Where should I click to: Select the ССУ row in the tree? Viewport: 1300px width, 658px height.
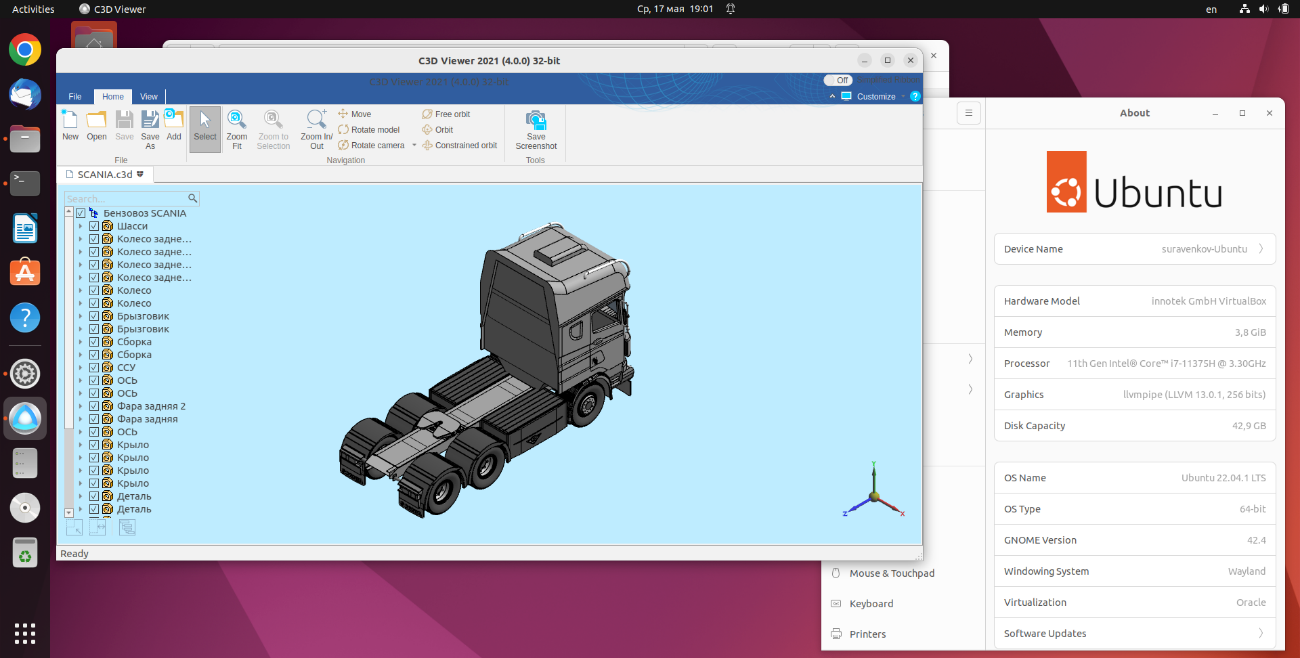point(126,367)
